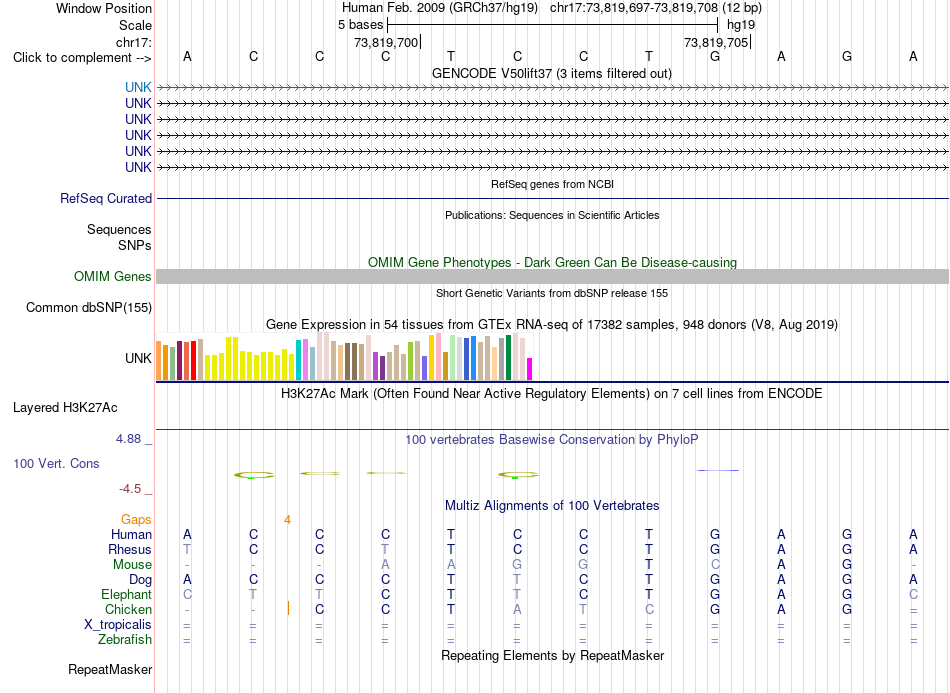
Task: Click 'RefSeq genes from NCBI' track title
Action: pos(552,184)
